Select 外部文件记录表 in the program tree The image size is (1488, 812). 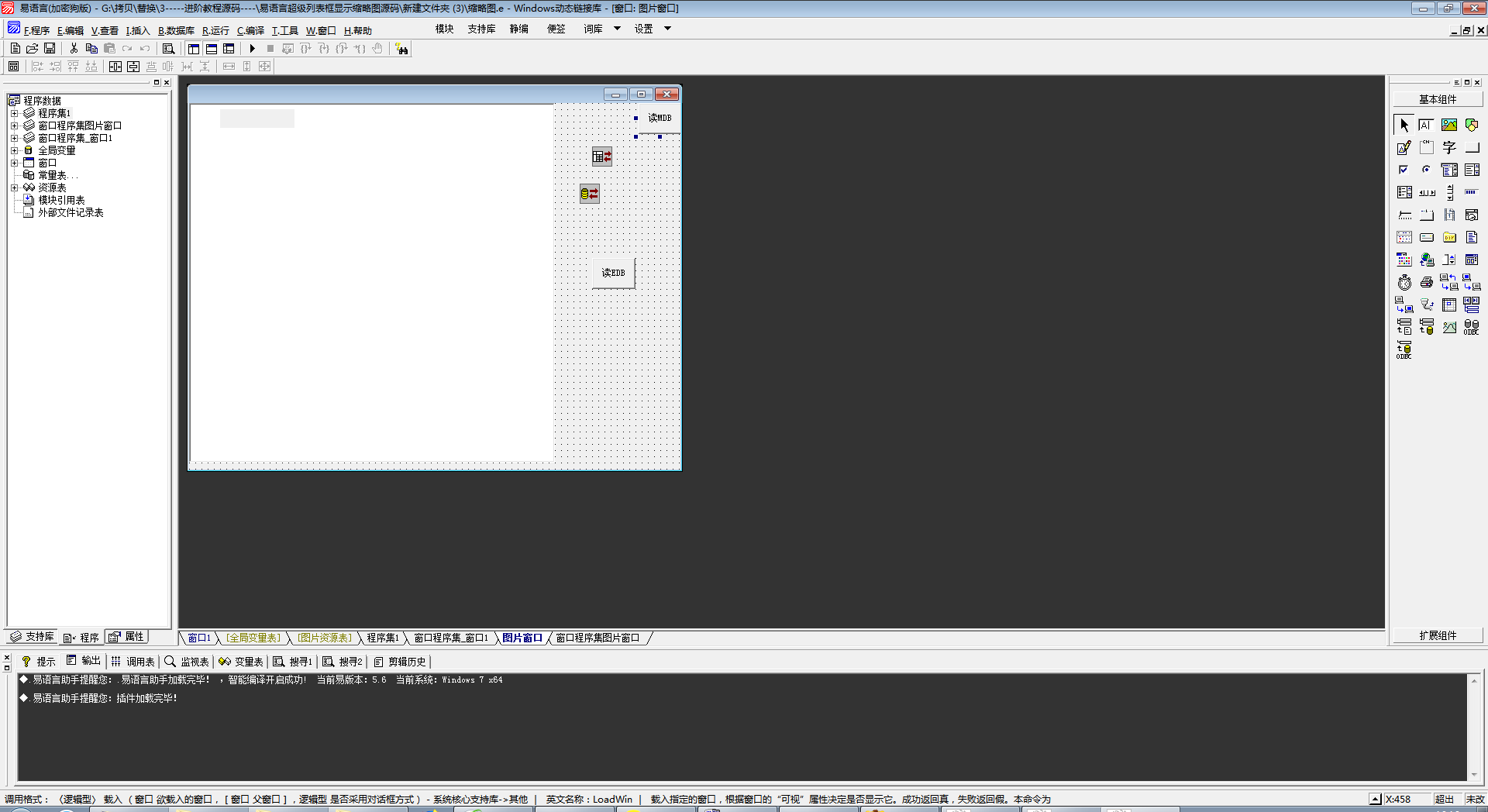[x=71, y=212]
